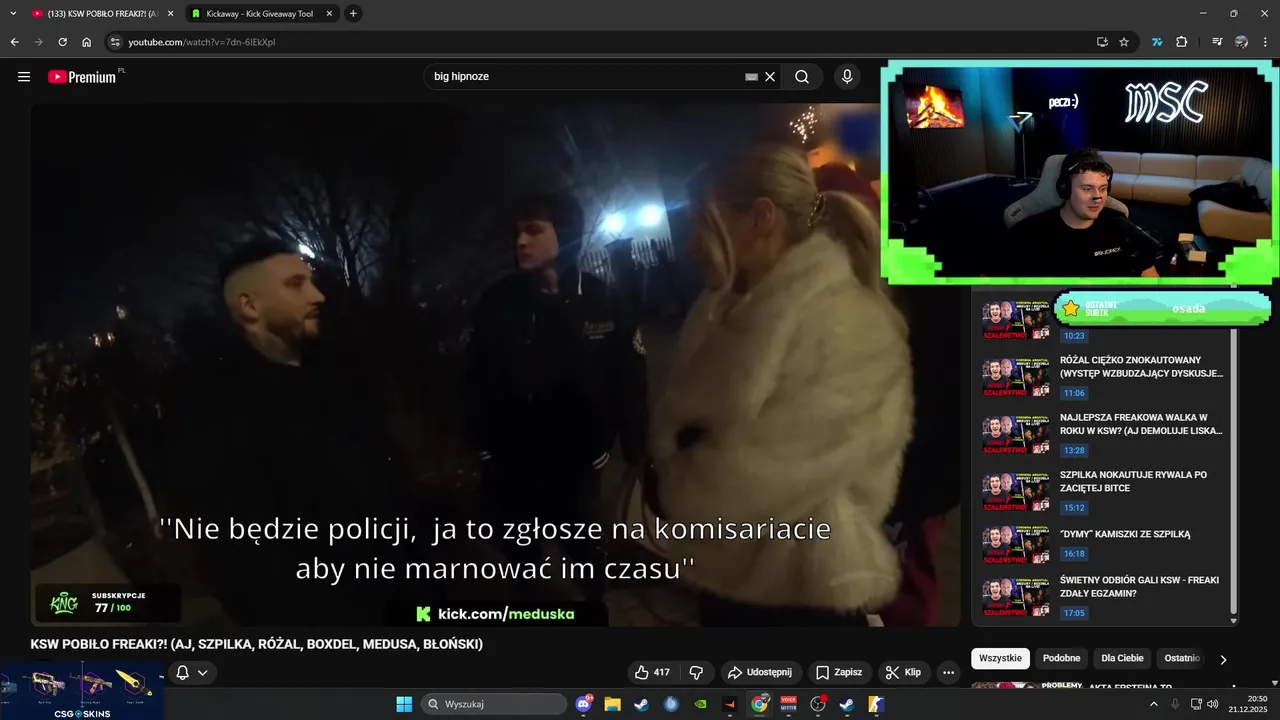Open Voicemeeter from the taskbar
Viewport: 1280px width, 720px height.
click(788, 704)
